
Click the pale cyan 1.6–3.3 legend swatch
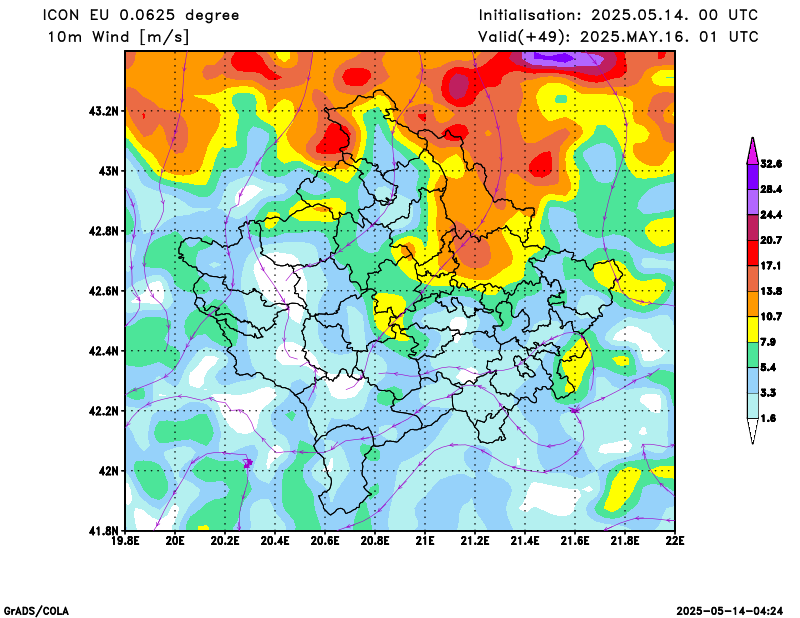(x=753, y=406)
